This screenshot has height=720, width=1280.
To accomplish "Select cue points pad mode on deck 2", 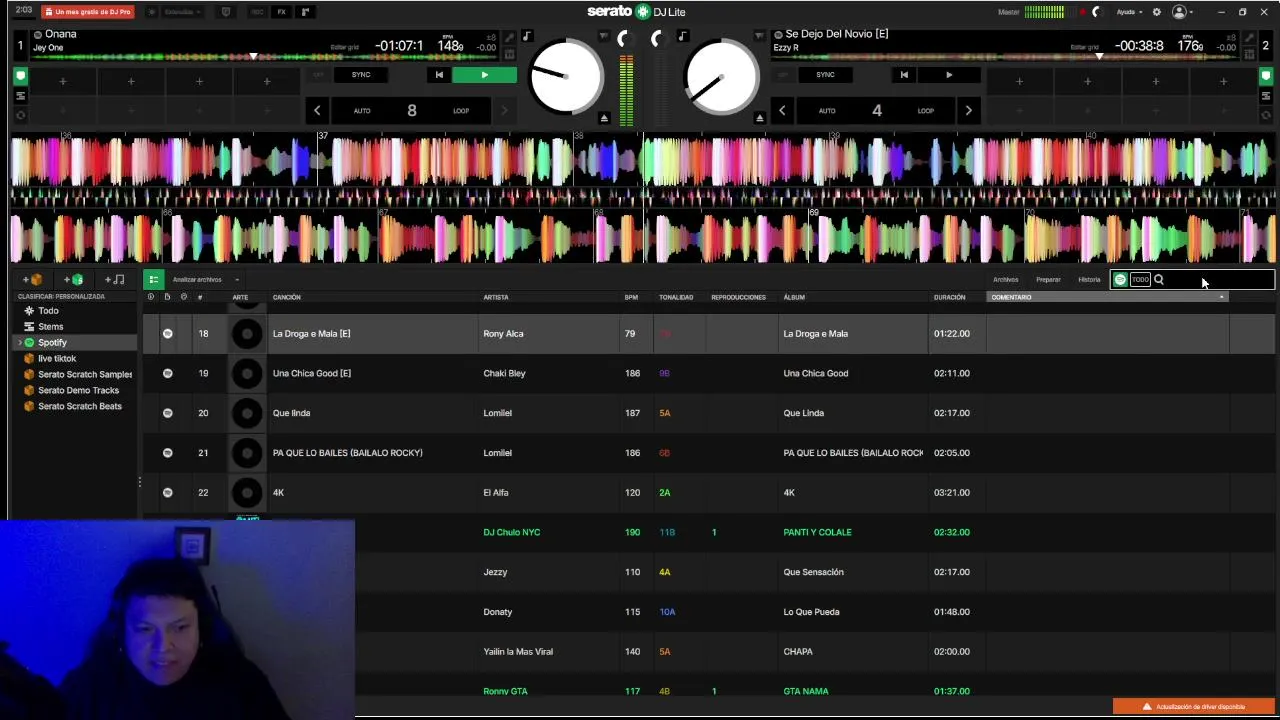I will [x=1265, y=76].
